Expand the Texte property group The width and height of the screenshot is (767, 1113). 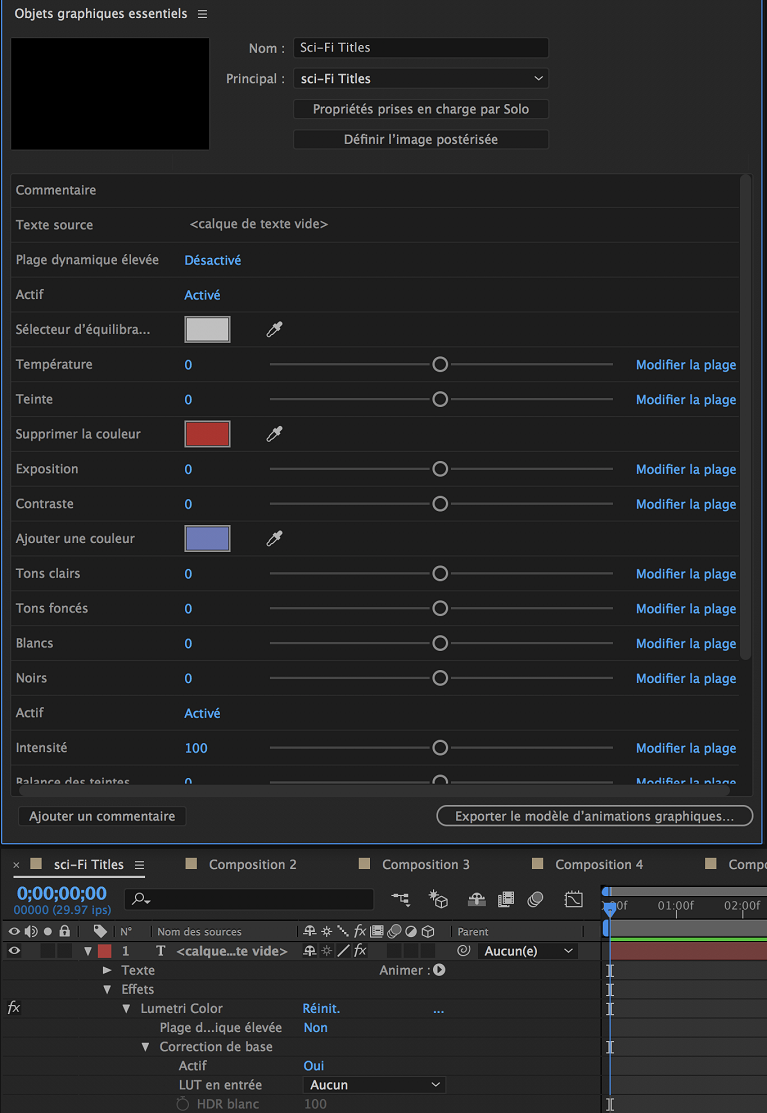tap(107, 970)
